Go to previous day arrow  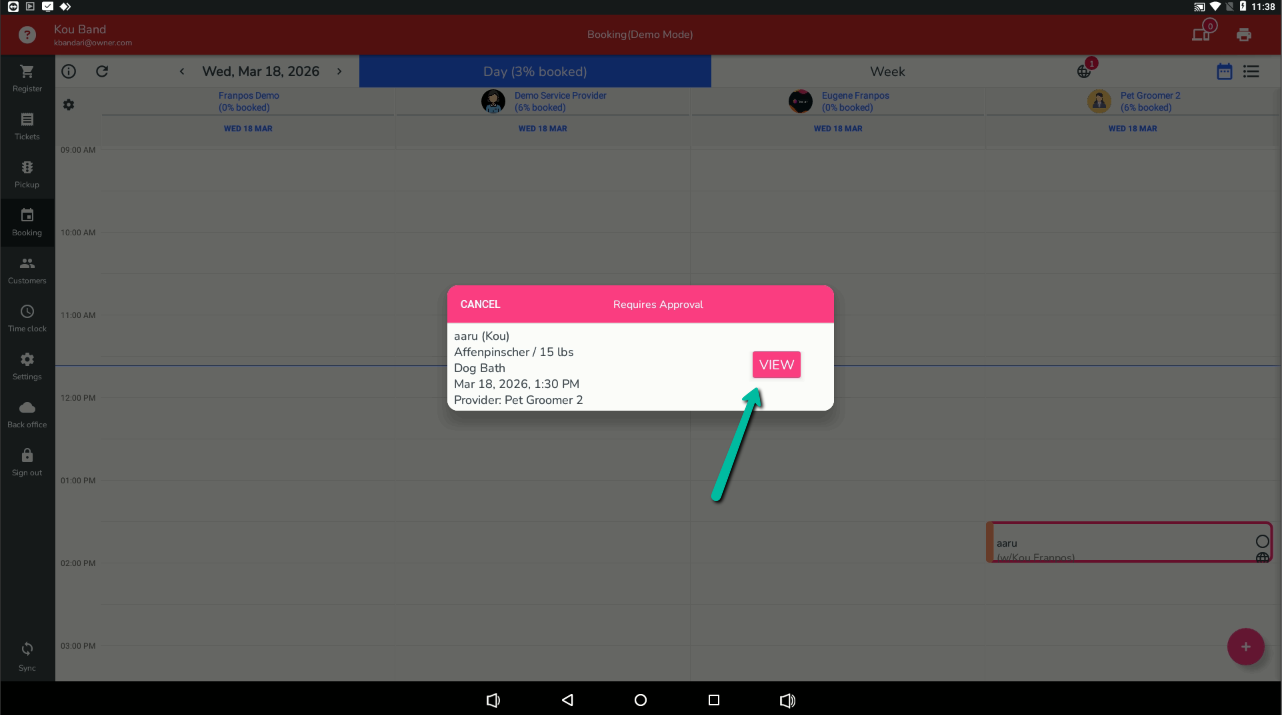(182, 71)
